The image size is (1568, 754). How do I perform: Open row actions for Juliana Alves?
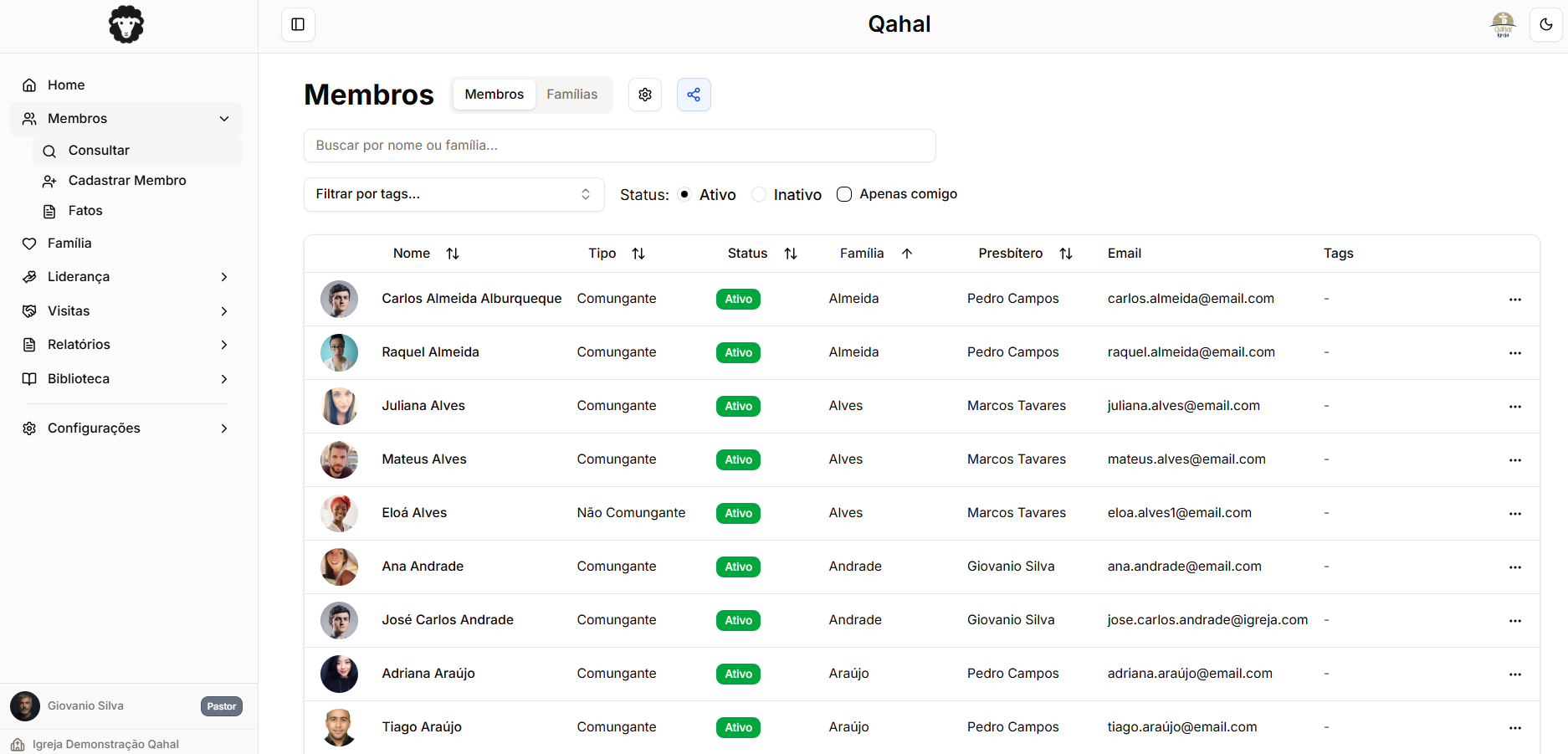(x=1516, y=406)
